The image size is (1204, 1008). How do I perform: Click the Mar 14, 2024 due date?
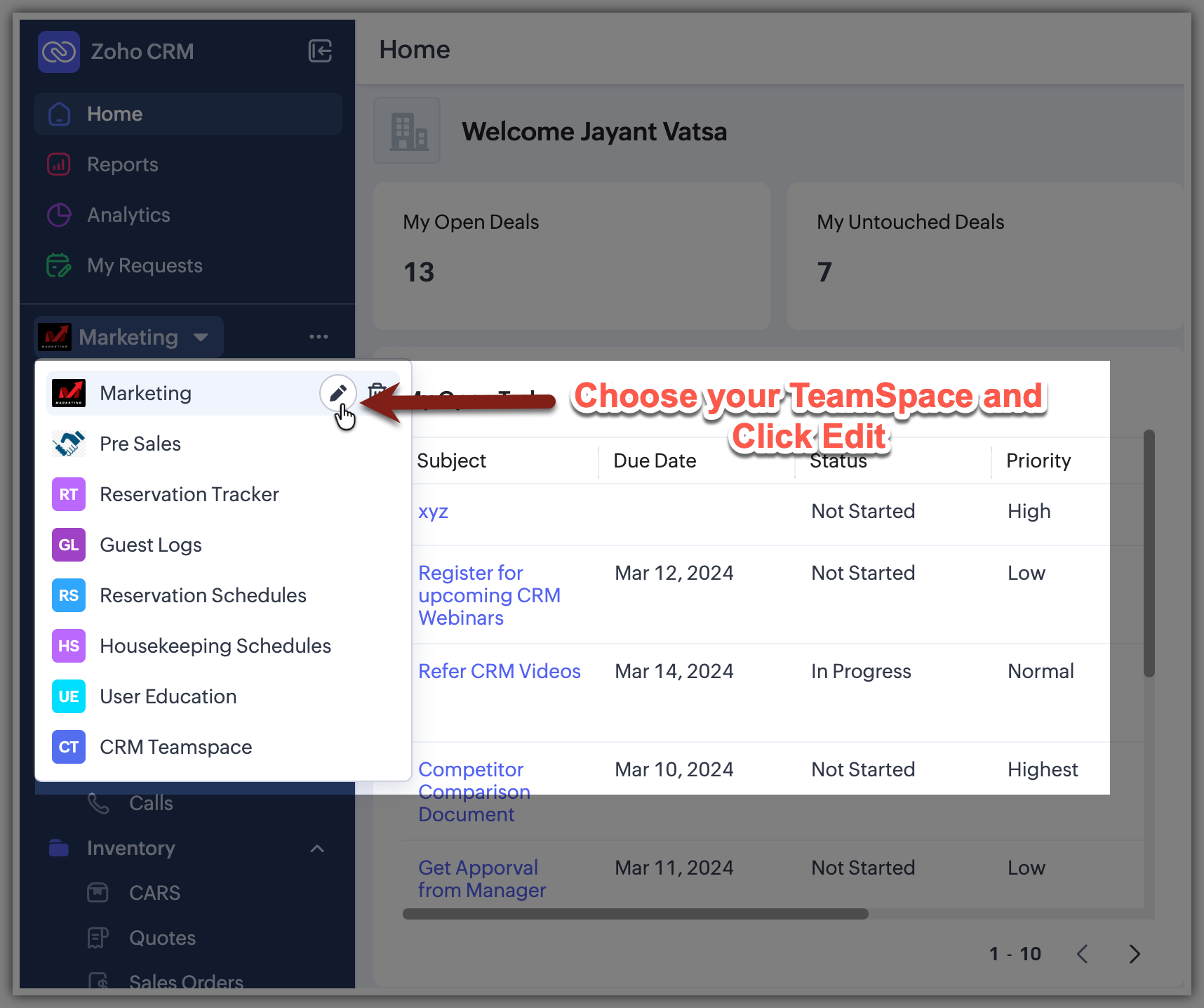point(674,671)
